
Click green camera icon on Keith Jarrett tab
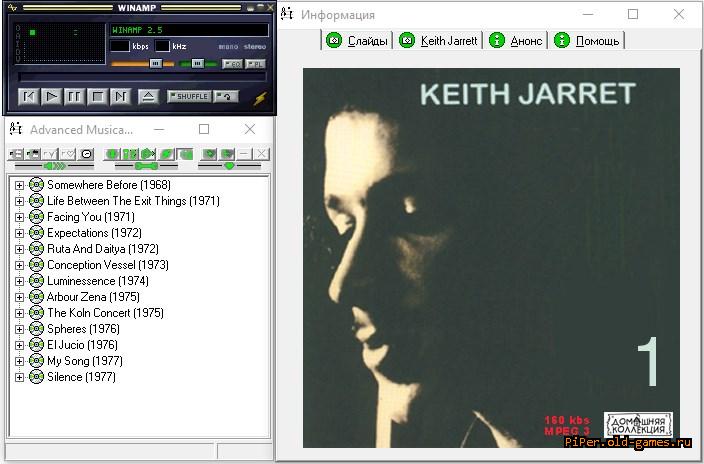407,40
